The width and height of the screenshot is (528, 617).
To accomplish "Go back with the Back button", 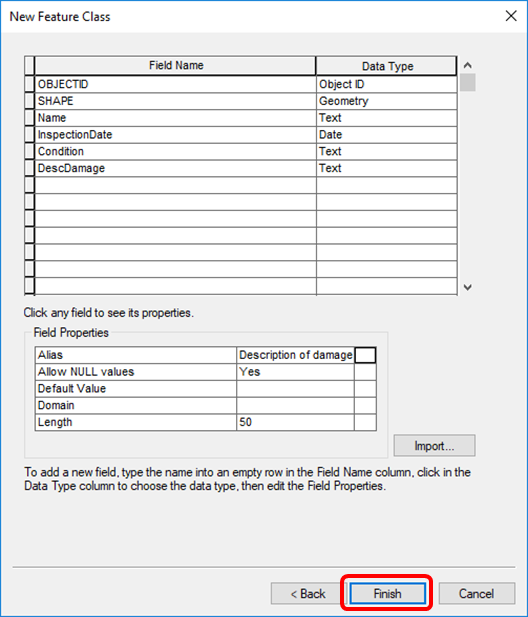I will pos(307,593).
